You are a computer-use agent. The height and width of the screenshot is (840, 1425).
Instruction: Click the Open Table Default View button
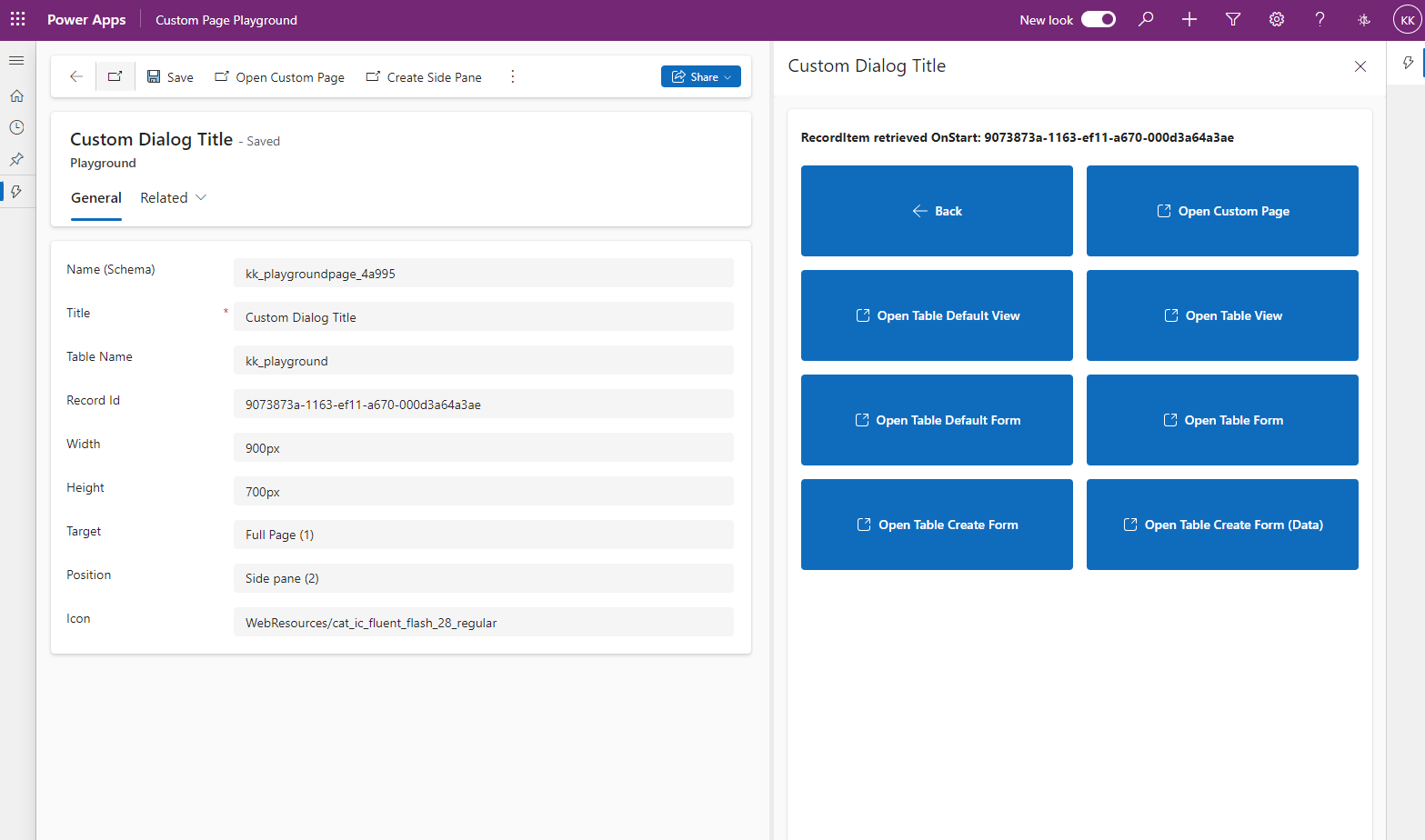click(936, 315)
